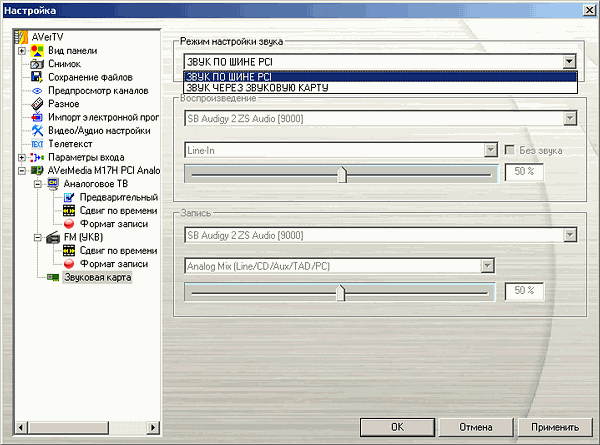This screenshot has height=445, width=600.
Task: Open the Снимок camera item
Action: point(37,63)
